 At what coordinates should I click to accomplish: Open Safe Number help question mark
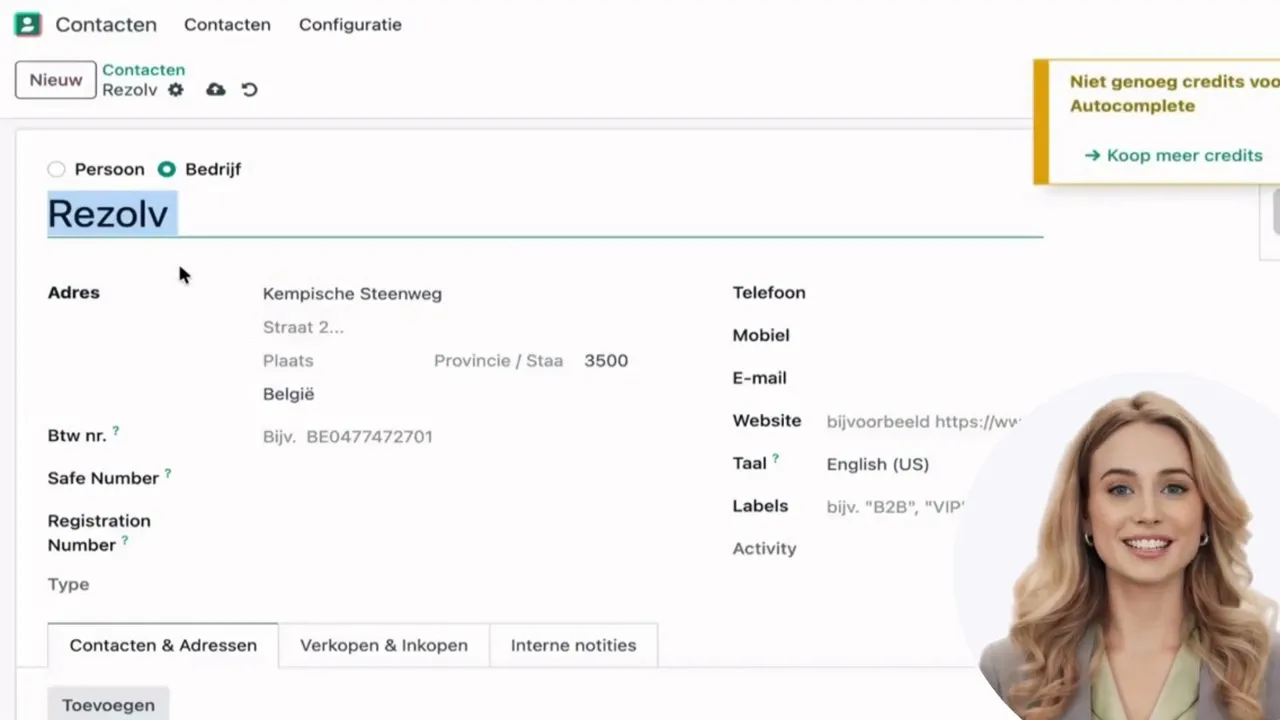(168, 474)
